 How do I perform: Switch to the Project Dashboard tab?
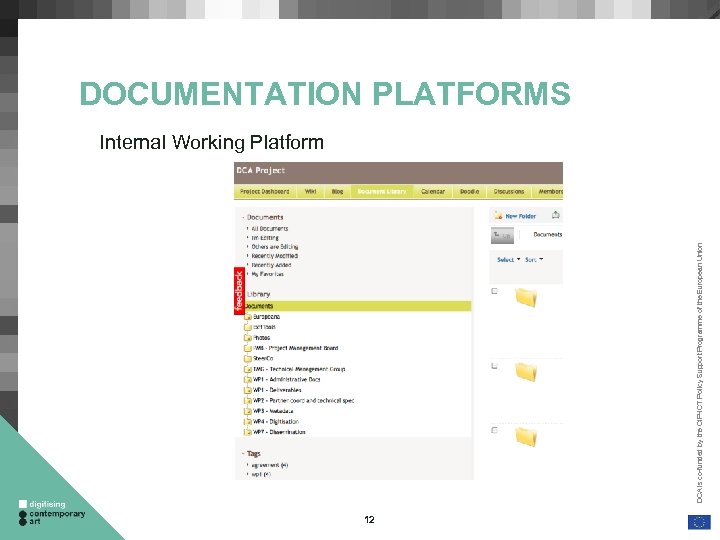click(264, 191)
